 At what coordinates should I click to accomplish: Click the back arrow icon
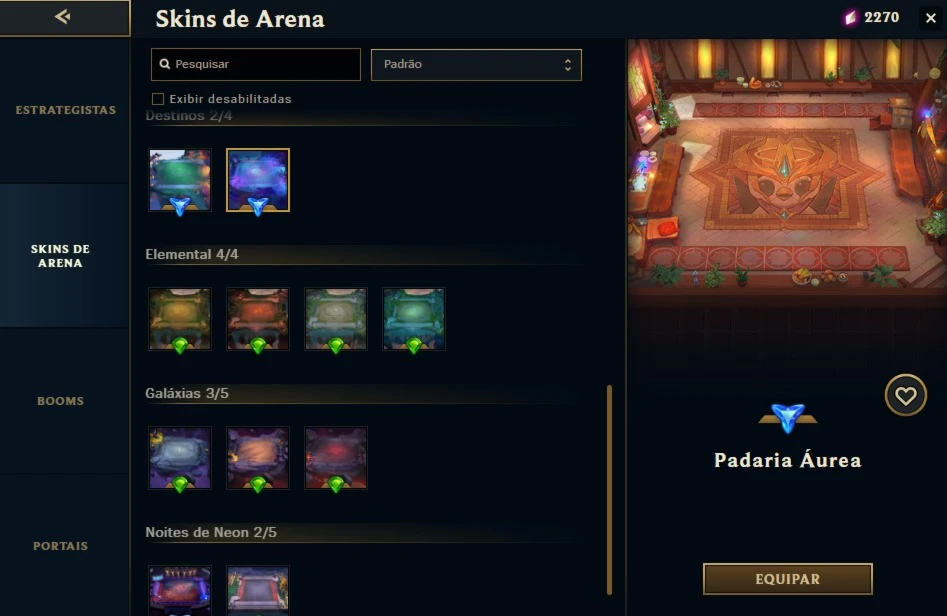pyautogui.click(x=63, y=16)
